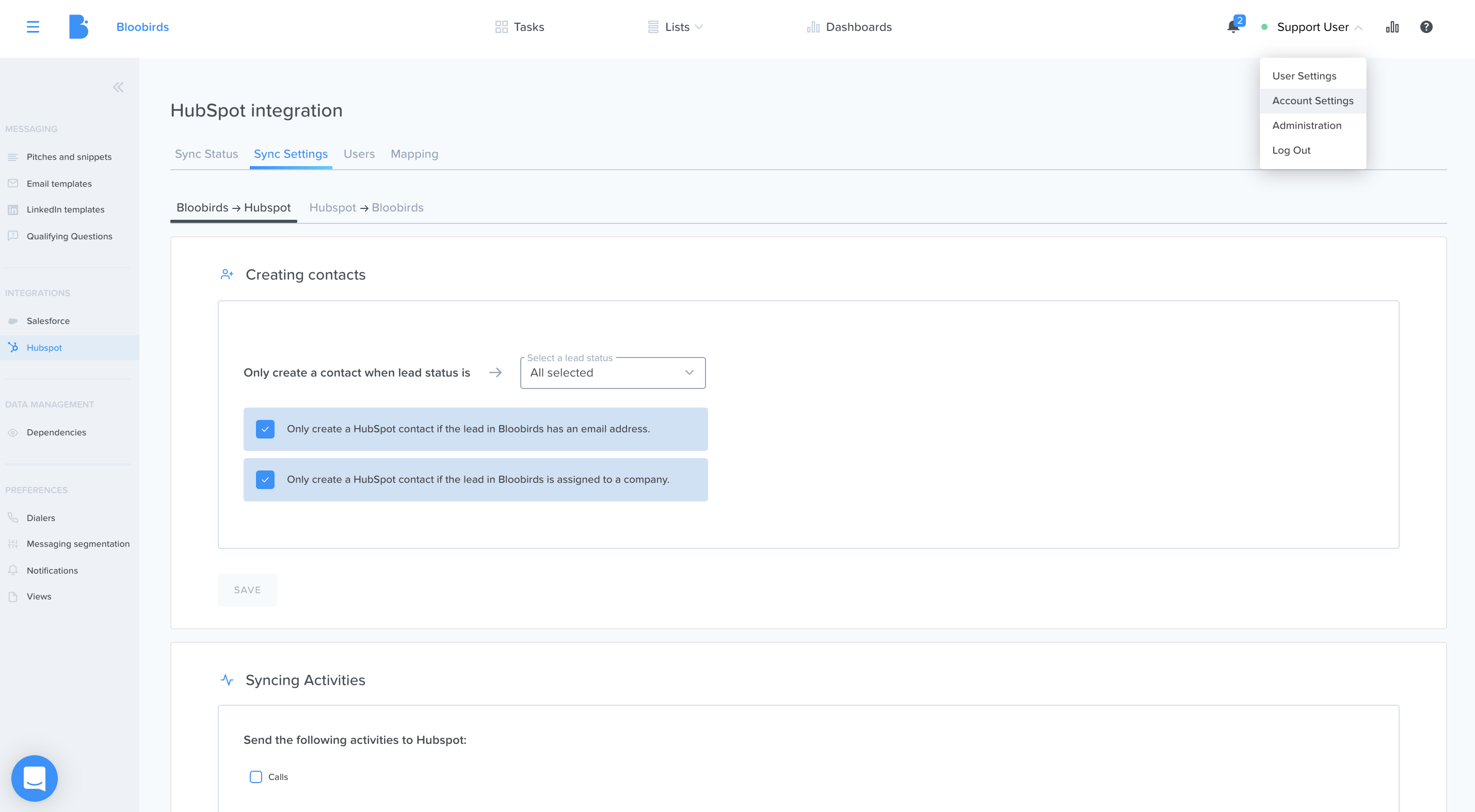Viewport: 1475px width, 812px height.
Task: Click the Dialers phone icon
Action: pyautogui.click(x=12, y=517)
